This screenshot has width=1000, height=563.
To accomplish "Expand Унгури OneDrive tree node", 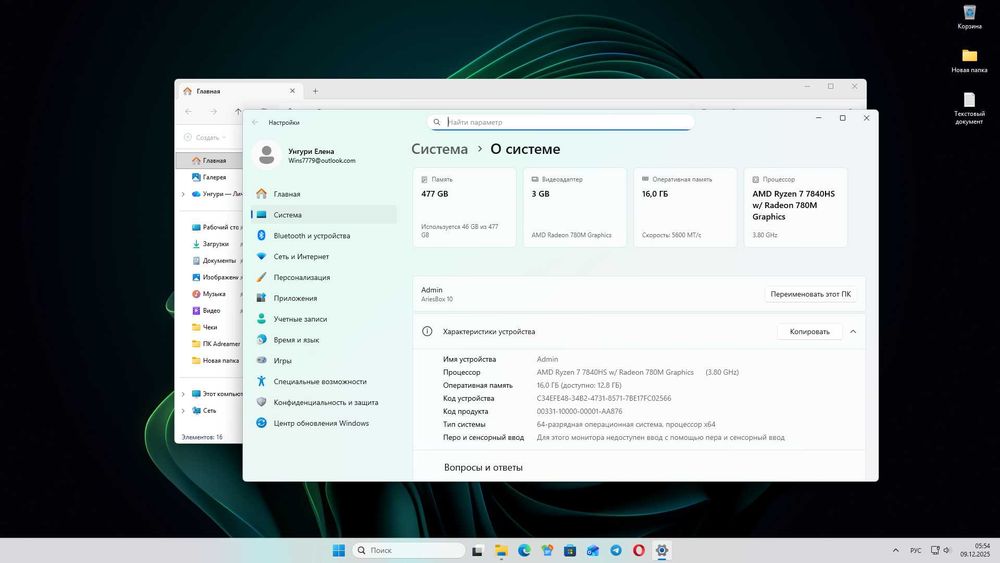I will tap(183, 194).
